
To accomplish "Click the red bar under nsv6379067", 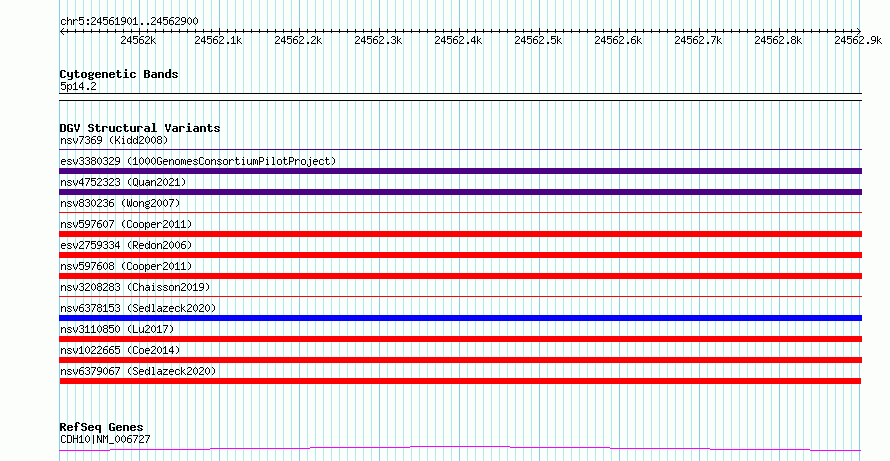I will [460, 381].
